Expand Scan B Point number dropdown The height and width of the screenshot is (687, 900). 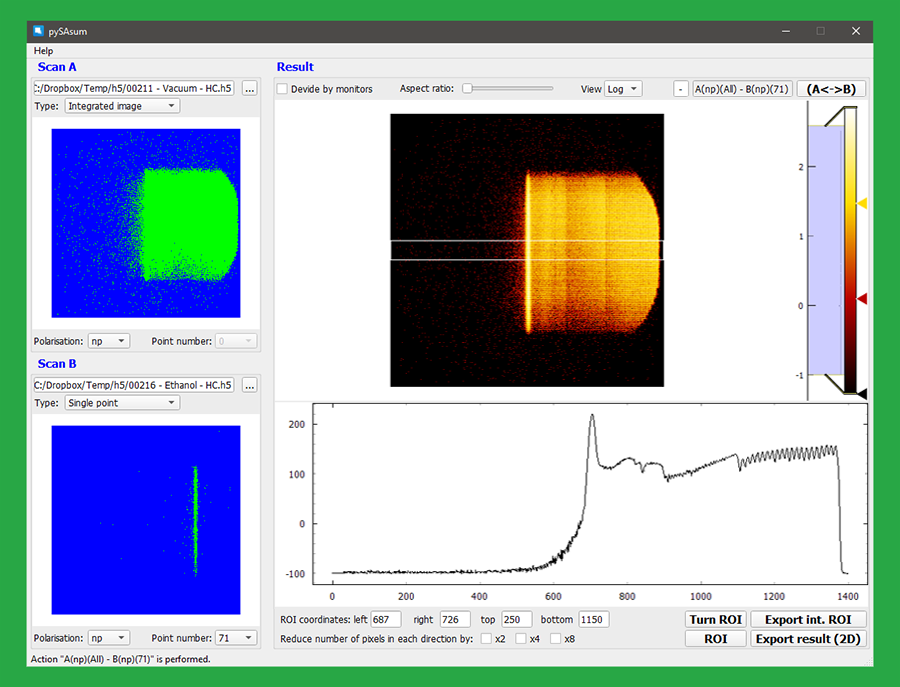[236, 638]
